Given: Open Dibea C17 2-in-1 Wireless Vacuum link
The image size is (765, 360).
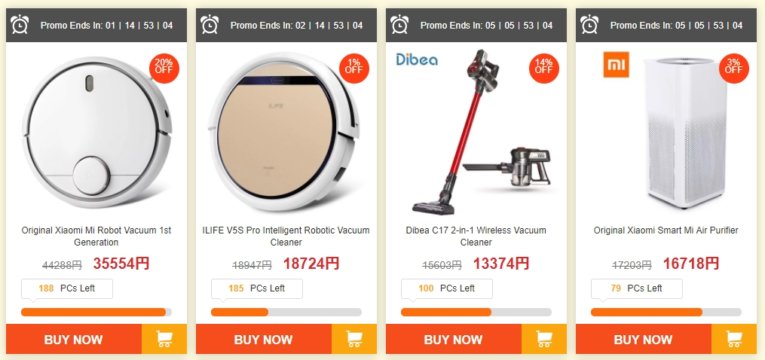Looking at the screenshot, I should (476, 236).
